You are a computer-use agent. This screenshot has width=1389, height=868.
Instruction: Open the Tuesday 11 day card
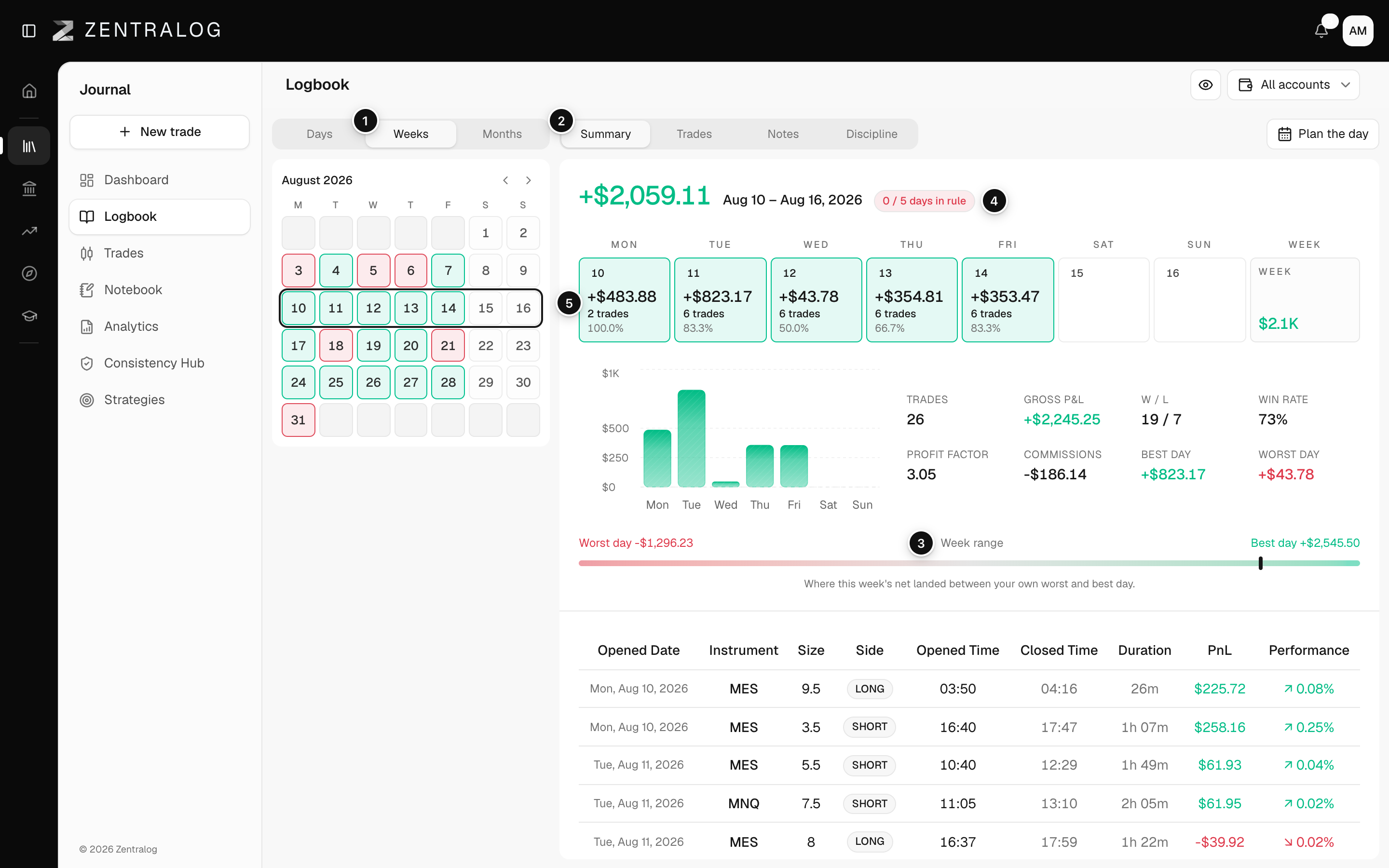tap(720, 299)
